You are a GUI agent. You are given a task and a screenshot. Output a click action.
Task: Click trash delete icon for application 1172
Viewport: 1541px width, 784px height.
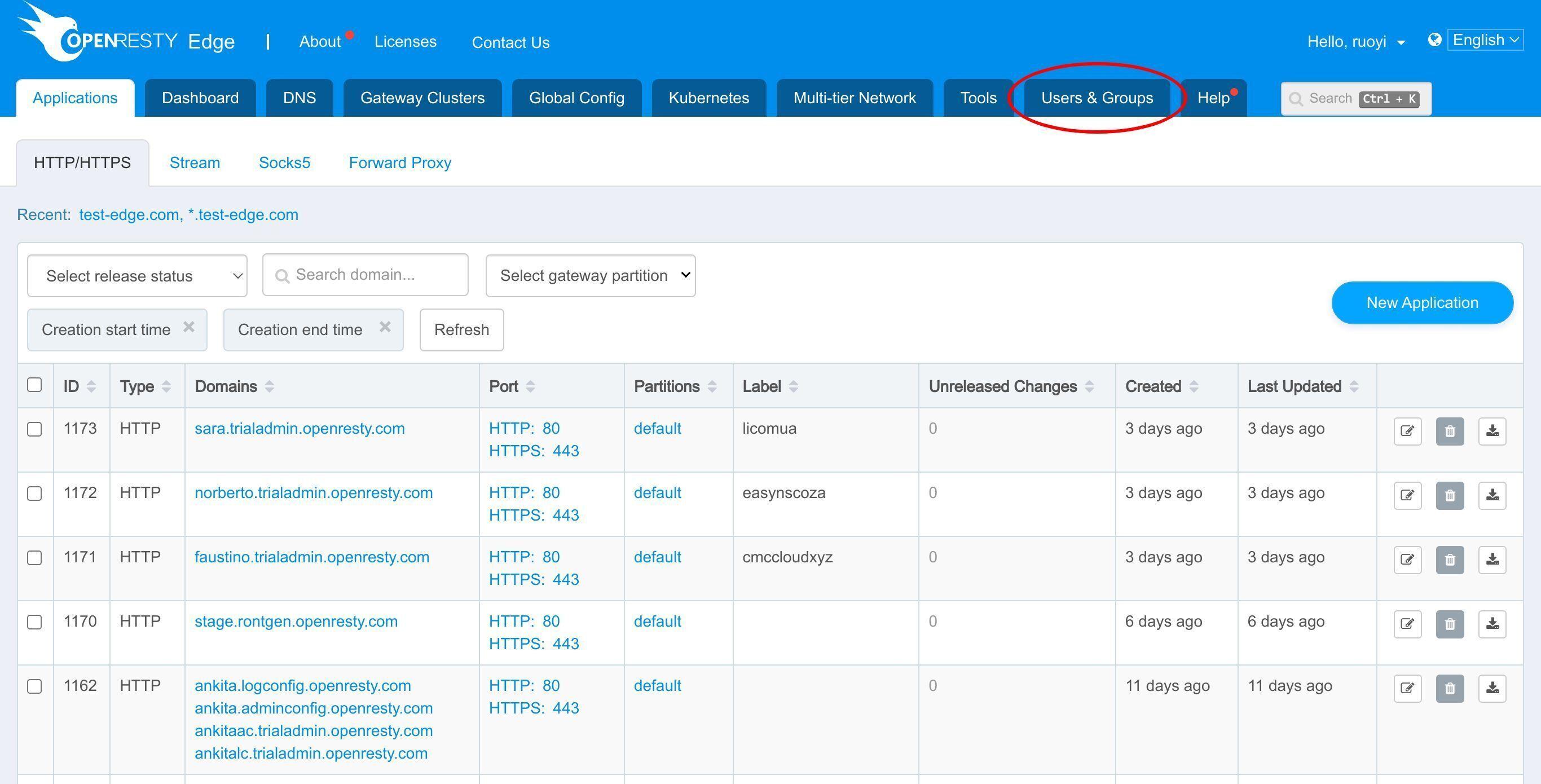coord(1450,495)
